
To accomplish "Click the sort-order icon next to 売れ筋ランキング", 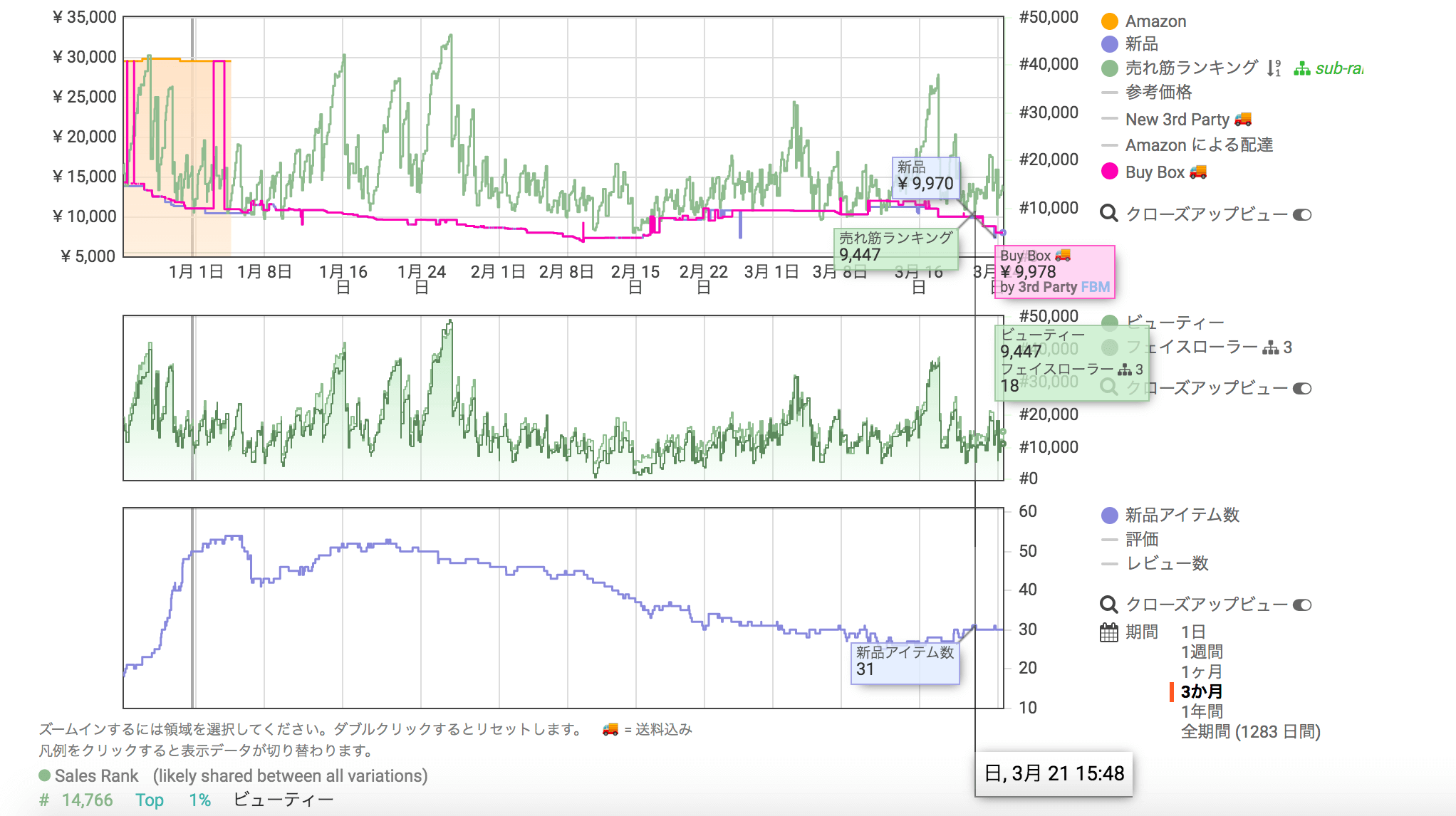I will pos(1274,68).
